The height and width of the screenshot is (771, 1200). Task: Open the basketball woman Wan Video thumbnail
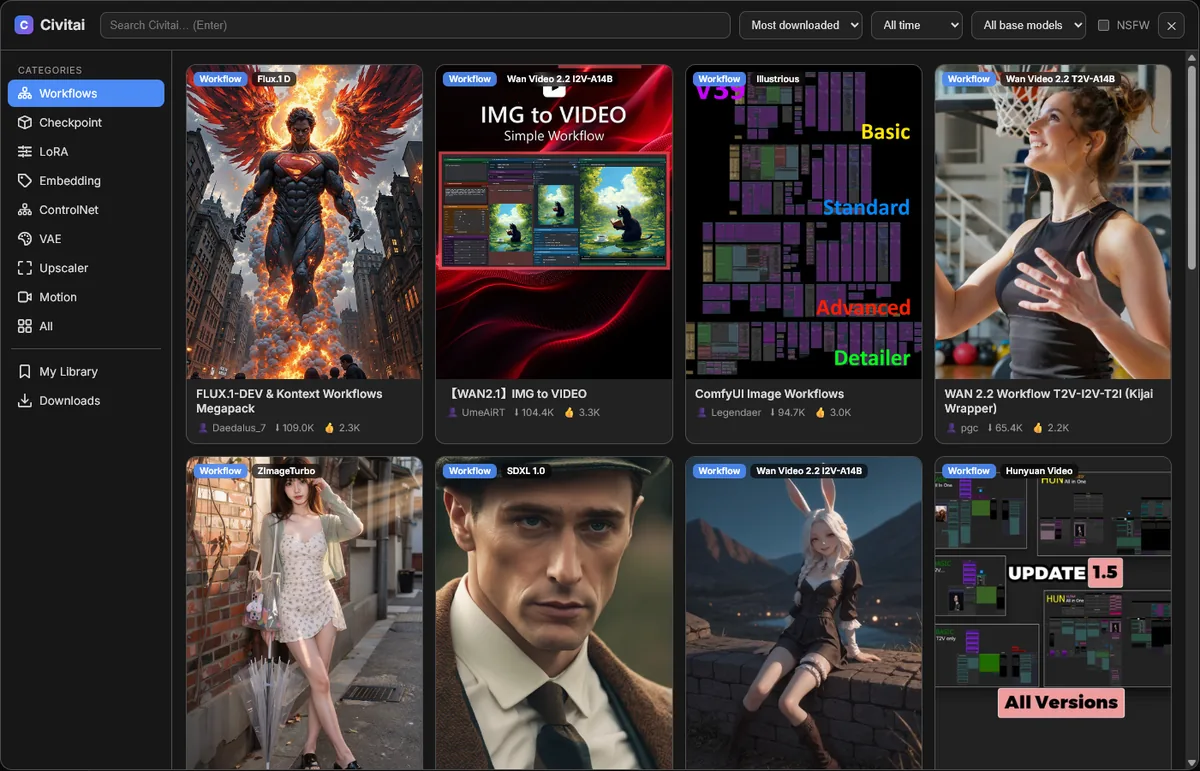click(1053, 222)
